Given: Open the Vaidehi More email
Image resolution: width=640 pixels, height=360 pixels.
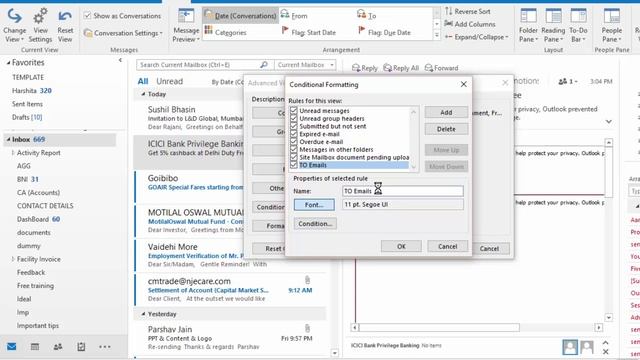Looking at the screenshot, I should (x=190, y=255).
